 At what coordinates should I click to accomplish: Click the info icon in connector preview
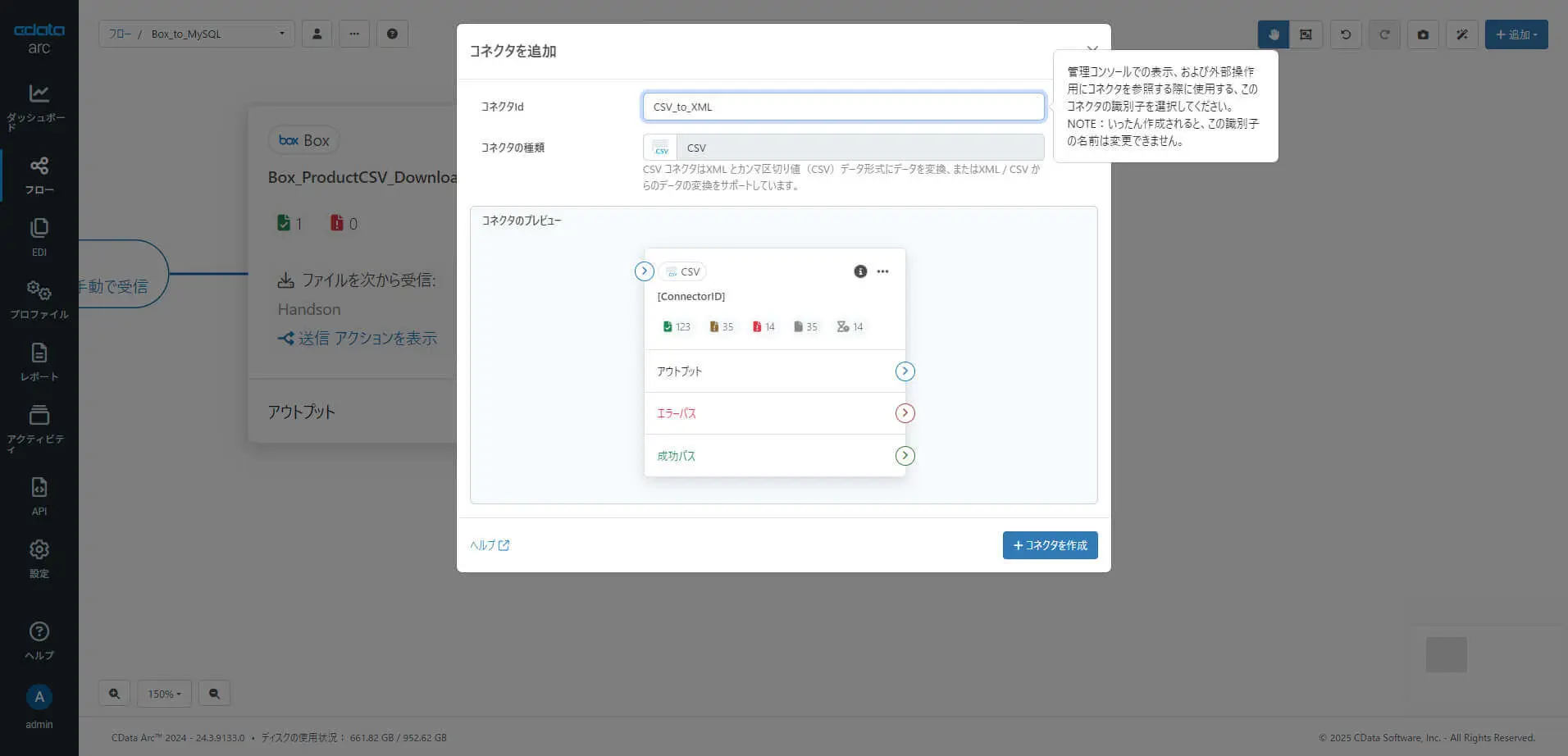tap(860, 271)
